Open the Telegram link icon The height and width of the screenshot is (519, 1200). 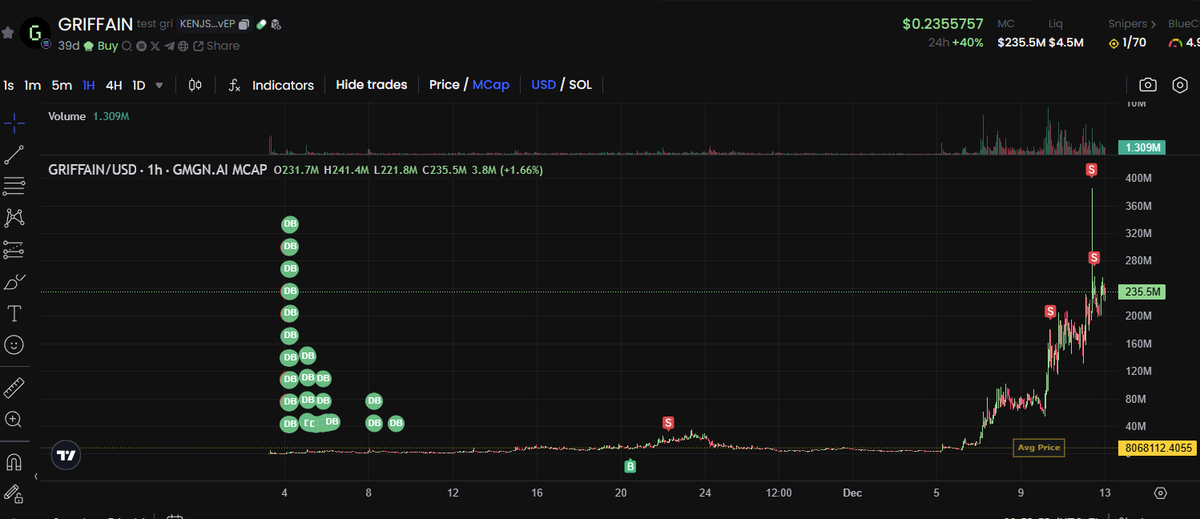(x=170, y=46)
